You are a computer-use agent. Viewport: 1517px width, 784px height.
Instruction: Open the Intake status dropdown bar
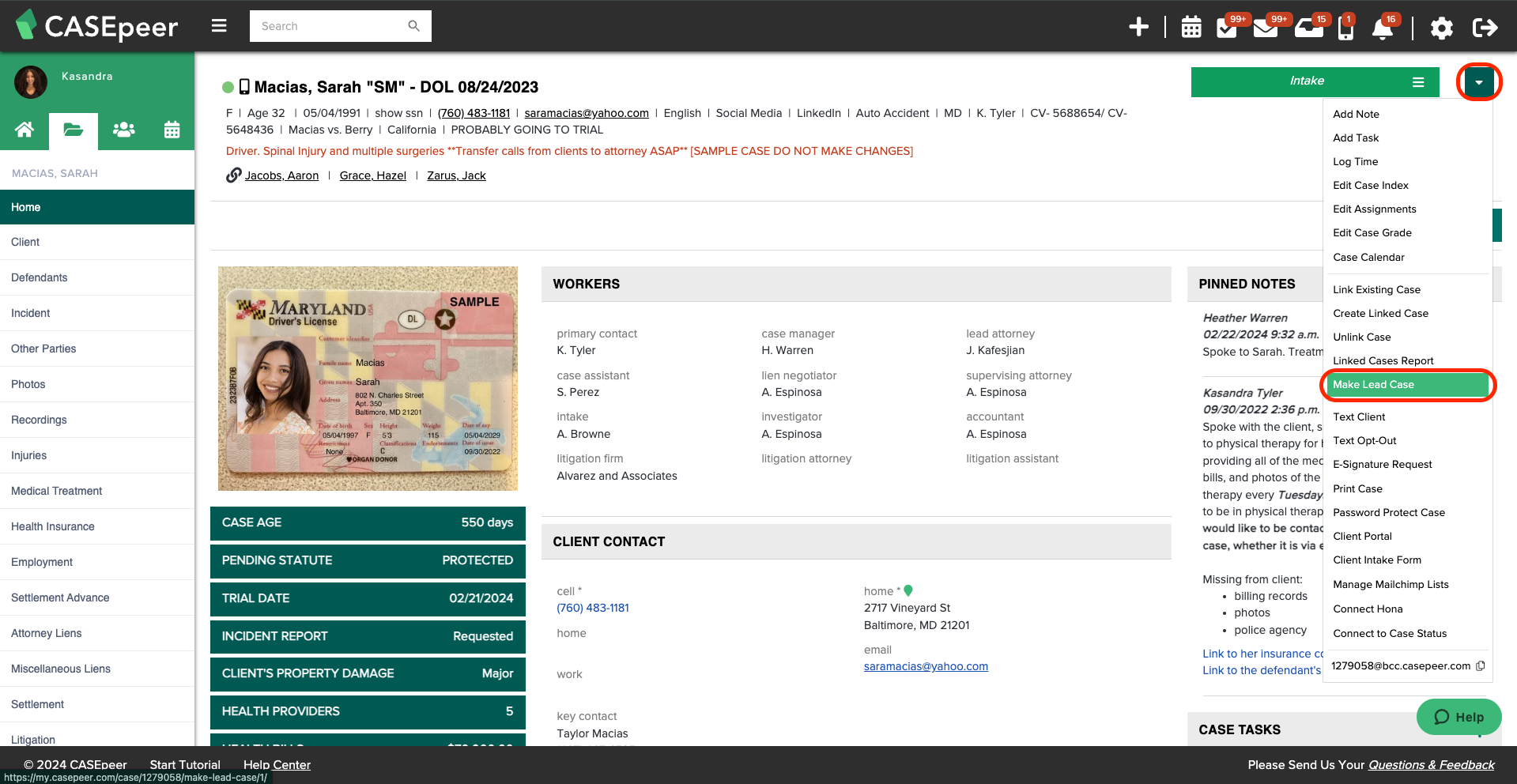1315,81
